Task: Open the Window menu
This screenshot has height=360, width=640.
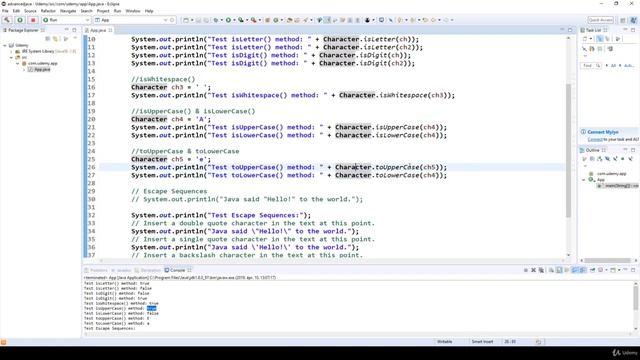Action: (x=133, y=11)
